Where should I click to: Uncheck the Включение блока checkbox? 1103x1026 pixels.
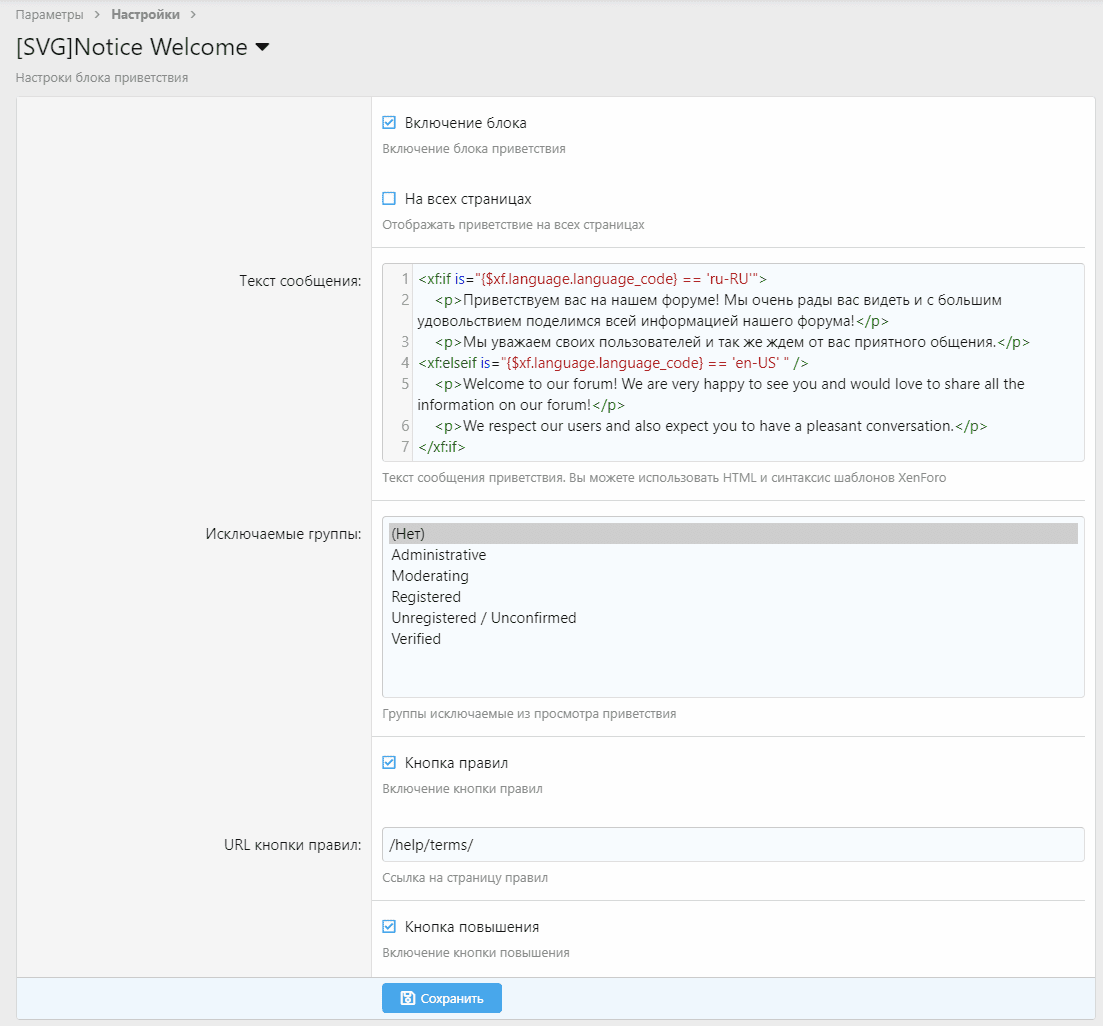390,123
